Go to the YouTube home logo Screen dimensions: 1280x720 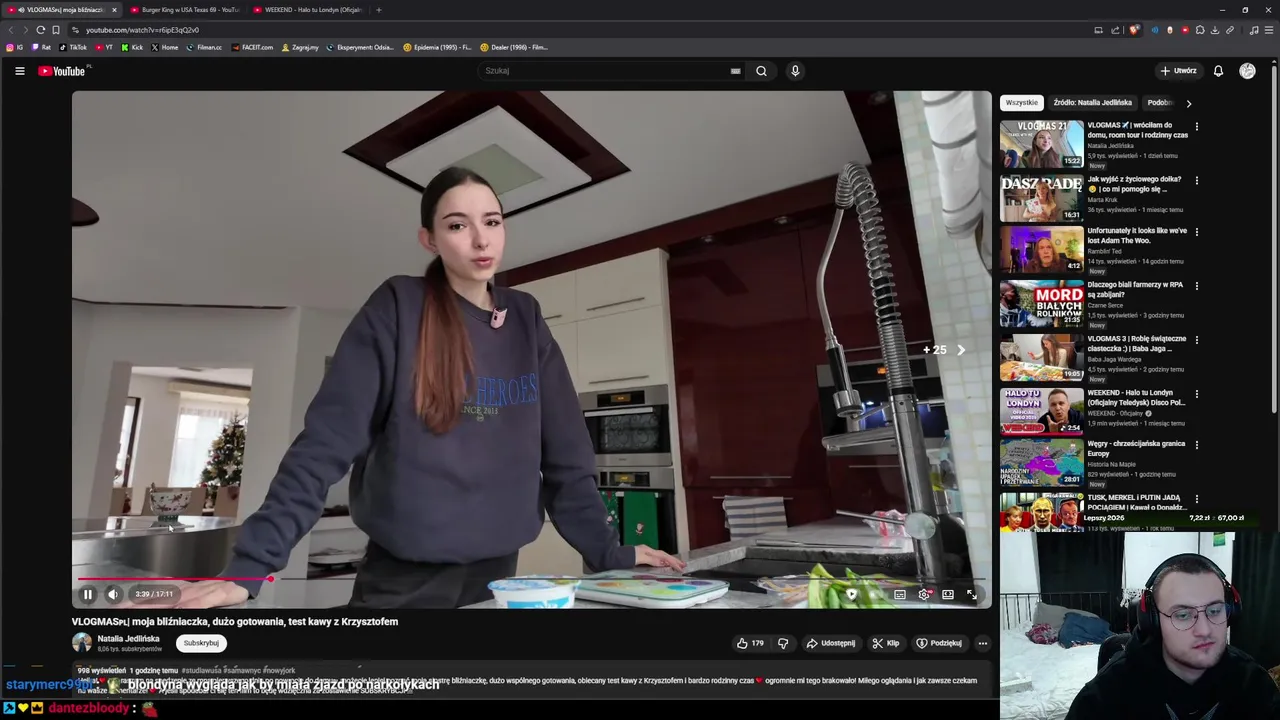click(62, 71)
